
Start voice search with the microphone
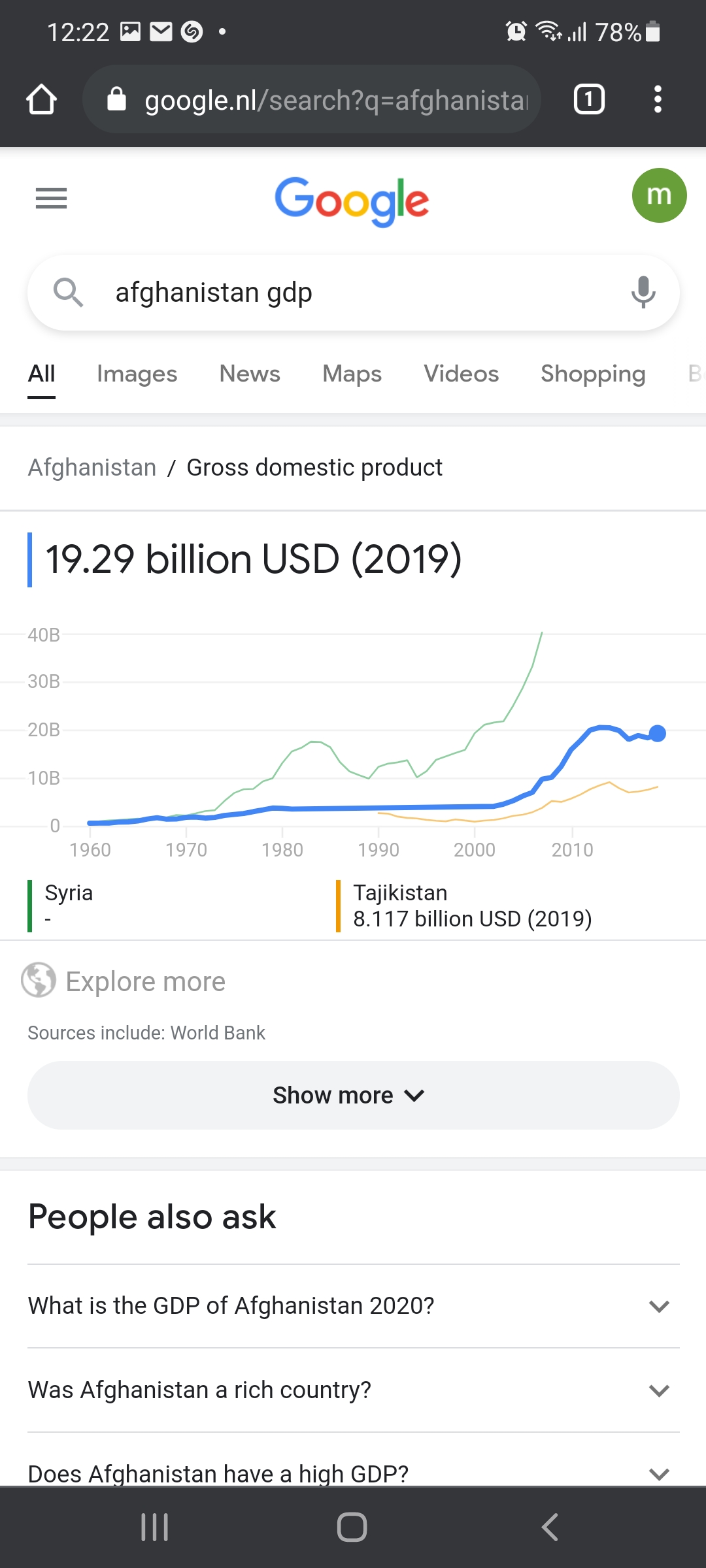coord(643,292)
